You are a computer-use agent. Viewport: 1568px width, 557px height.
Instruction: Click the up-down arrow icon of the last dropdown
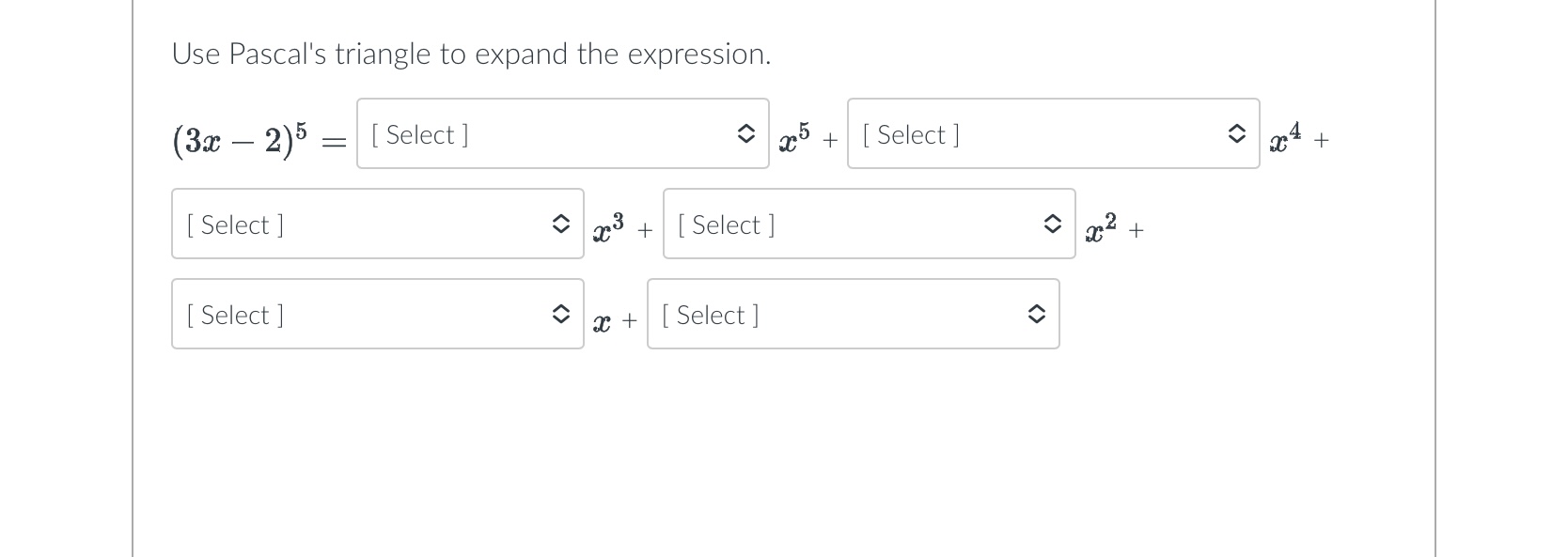(1036, 315)
